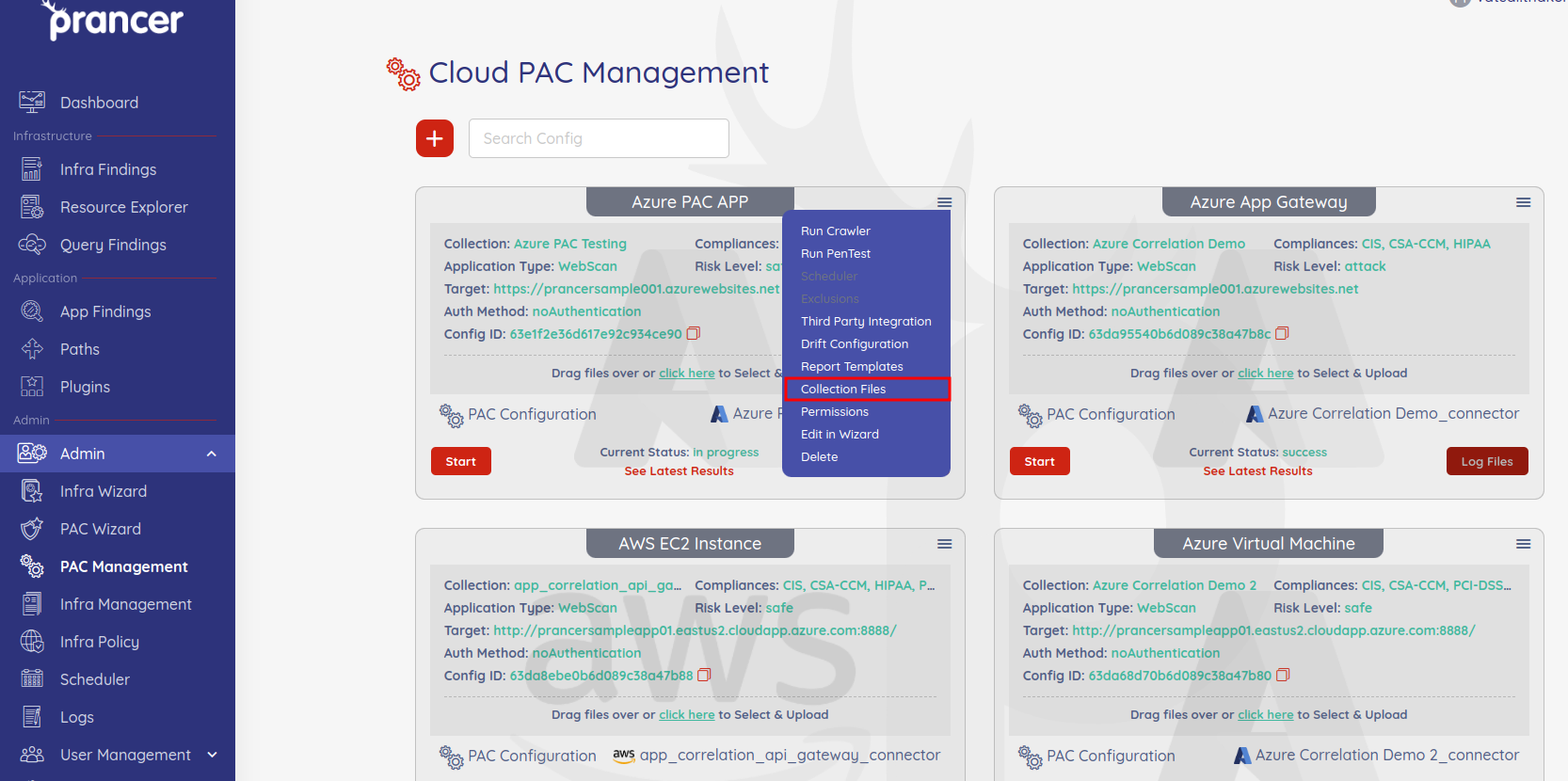Image resolution: width=1568 pixels, height=781 pixels.
Task: Click the Azure Virtual Machine card title
Action: tap(1269, 543)
